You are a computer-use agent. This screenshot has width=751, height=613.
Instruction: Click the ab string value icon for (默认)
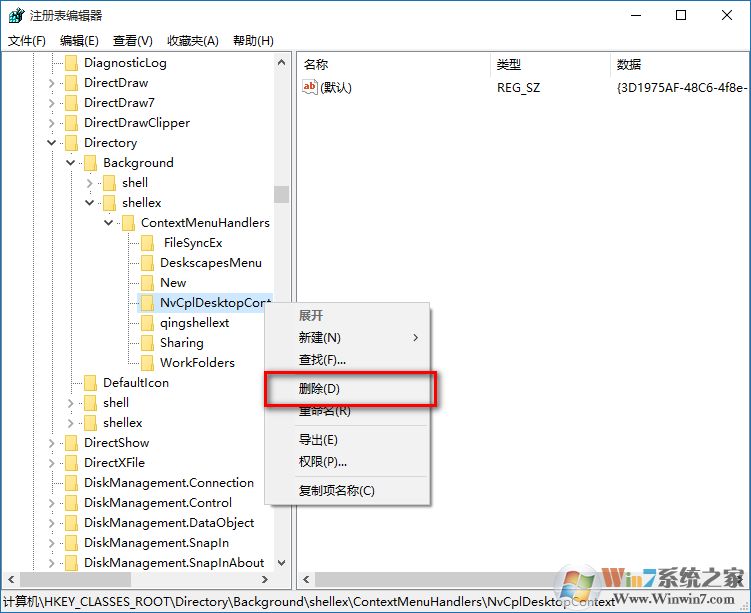click(x=309, y=87)
